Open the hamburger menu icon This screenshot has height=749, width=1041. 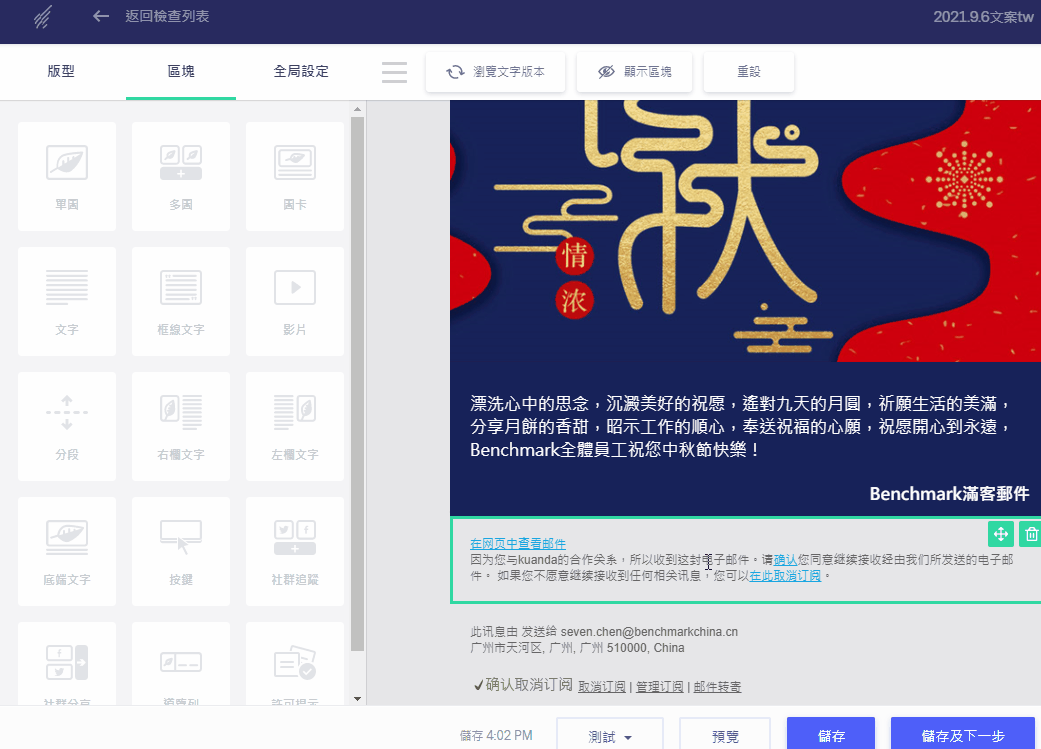tap(394, 72)
